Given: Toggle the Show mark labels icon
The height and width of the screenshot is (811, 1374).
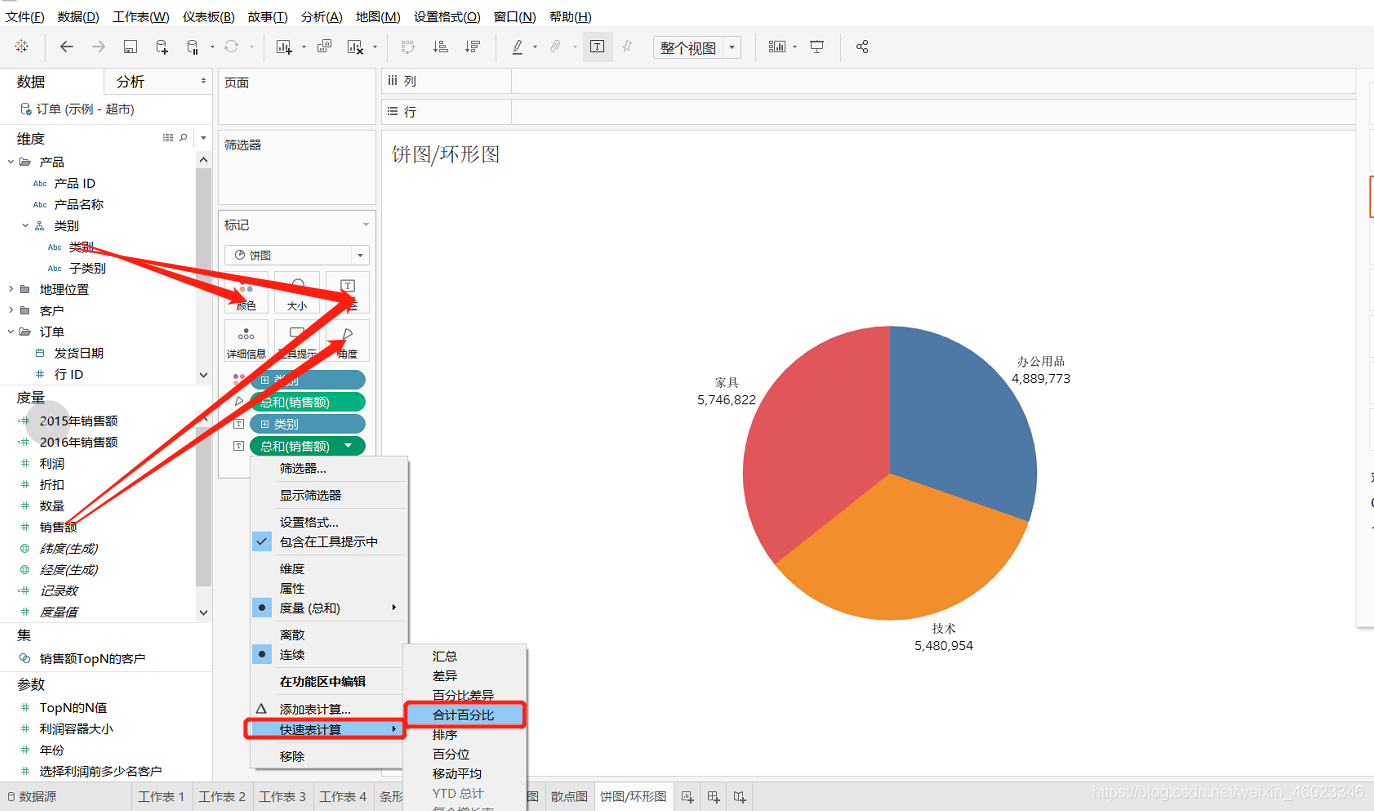Looking at the screenshot, I should click(597, 46).
